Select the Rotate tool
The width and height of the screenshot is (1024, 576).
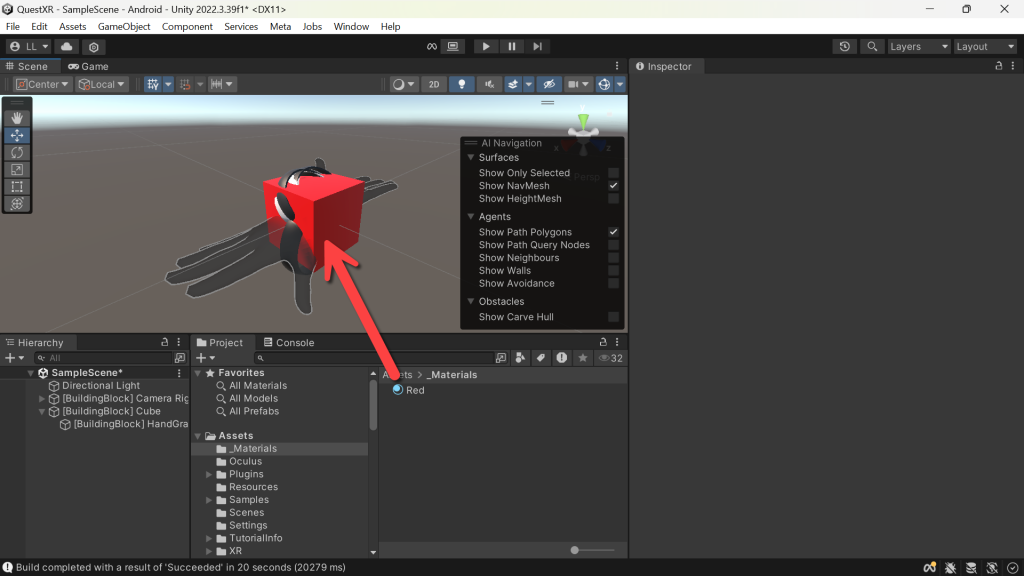(x=17, y=152)
